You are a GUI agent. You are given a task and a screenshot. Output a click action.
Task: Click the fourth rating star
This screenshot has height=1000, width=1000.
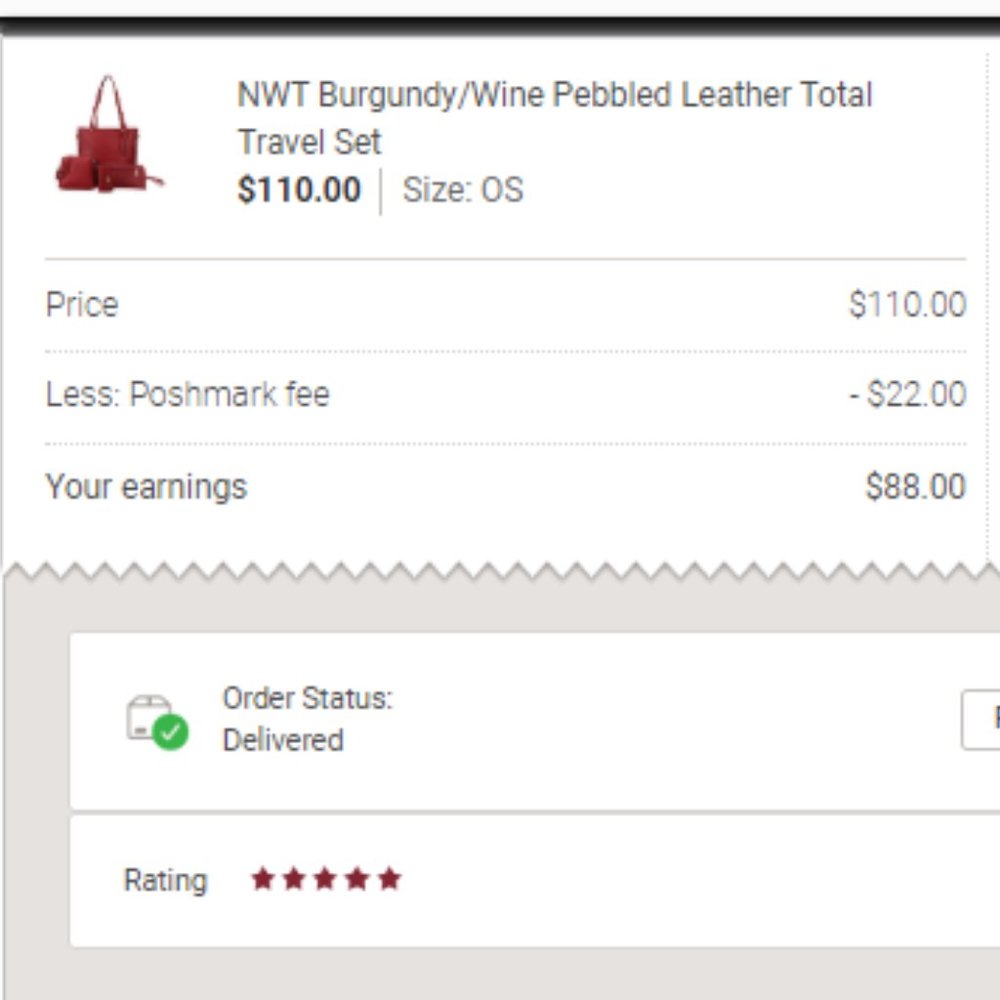click(x=357, y=878)
